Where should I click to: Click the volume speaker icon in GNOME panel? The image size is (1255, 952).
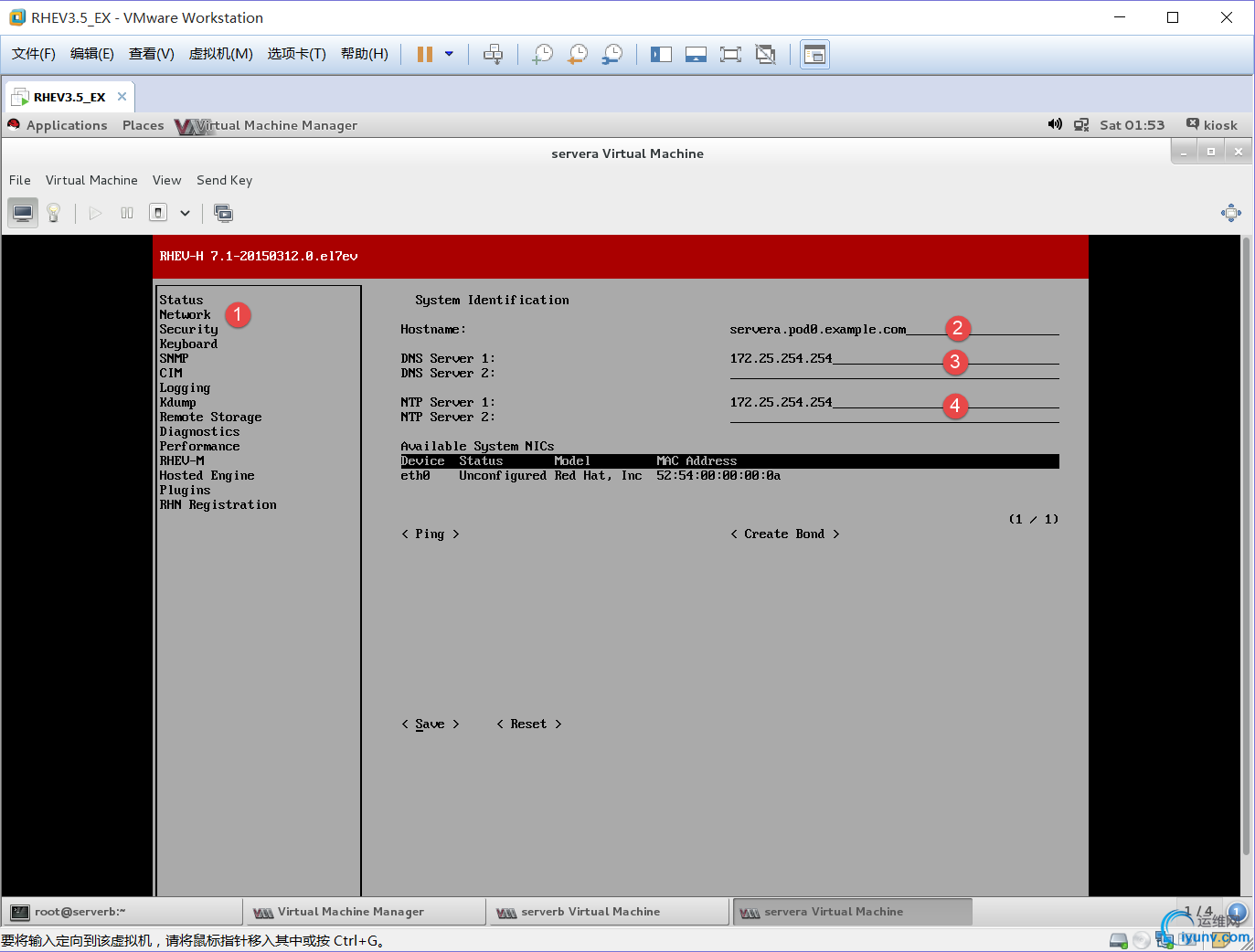coord(1055,124)
